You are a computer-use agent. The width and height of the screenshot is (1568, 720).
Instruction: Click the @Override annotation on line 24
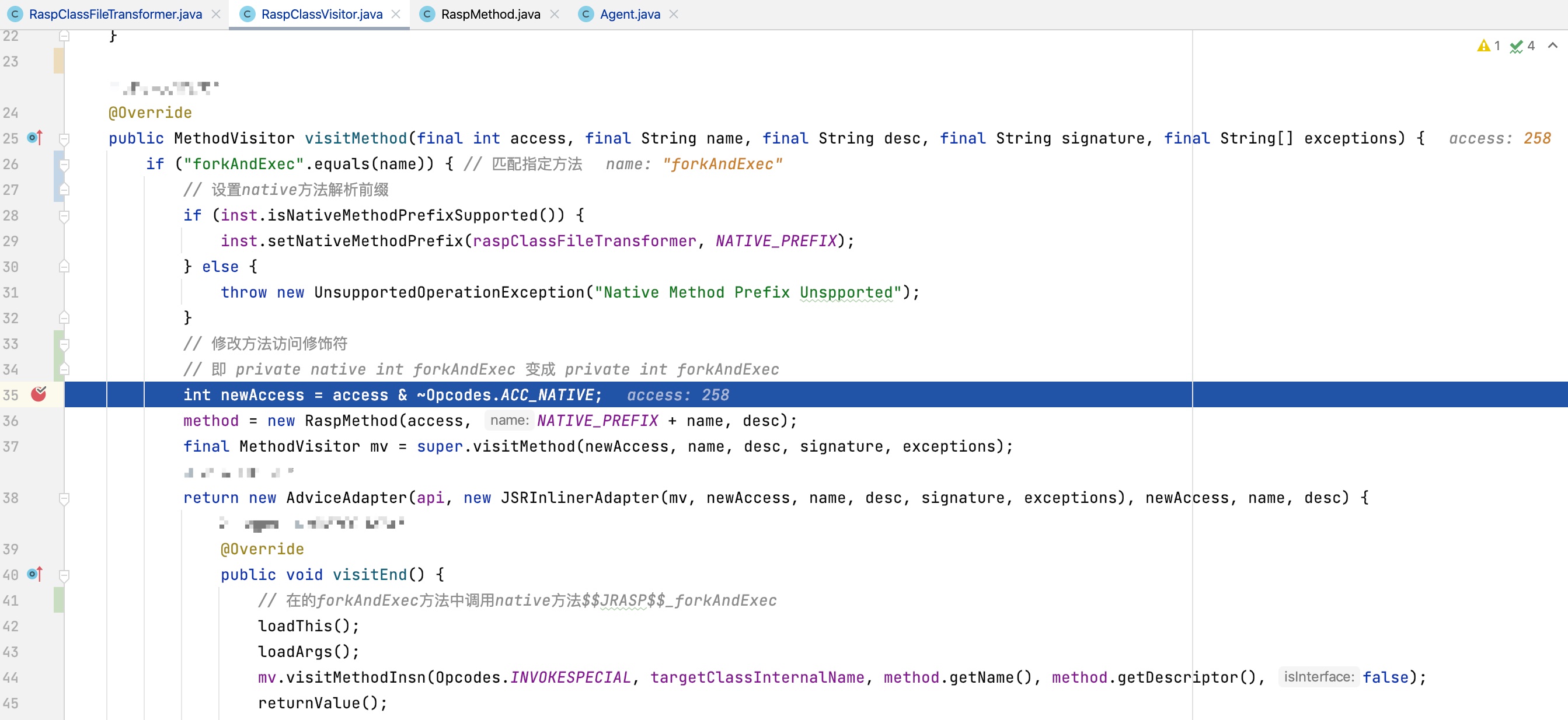pos(151,113)
